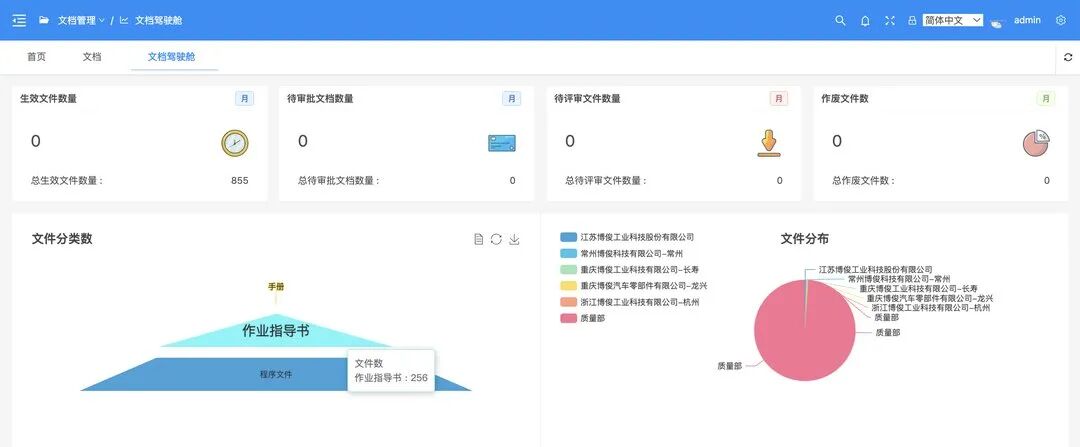
Task: Click the 月 tag on 待评审文件数量 card
Action: click(x=779, y=98)
